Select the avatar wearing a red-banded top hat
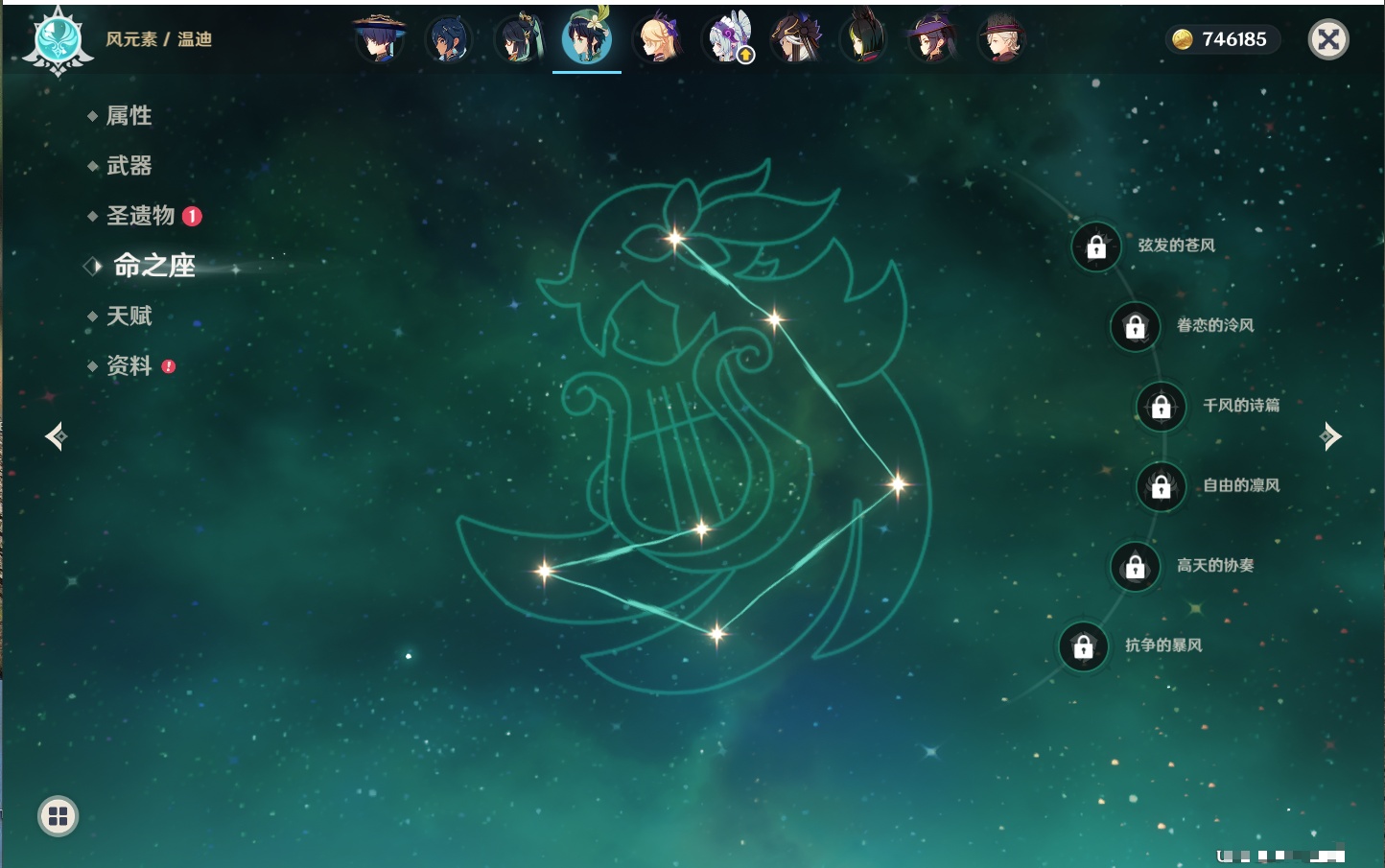Image resolution: width=1385 pixels, height=868 pixels. (1001, 39)
